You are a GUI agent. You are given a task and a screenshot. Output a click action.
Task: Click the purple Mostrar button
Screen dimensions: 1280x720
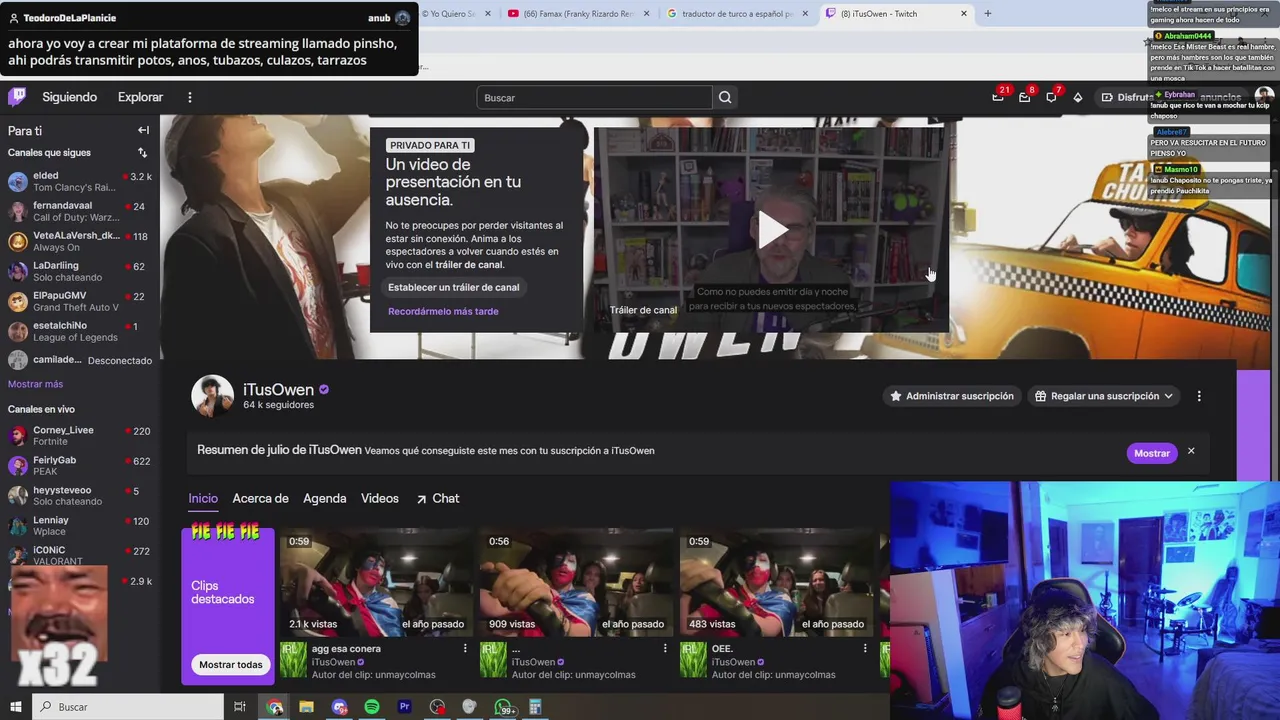1151,453
